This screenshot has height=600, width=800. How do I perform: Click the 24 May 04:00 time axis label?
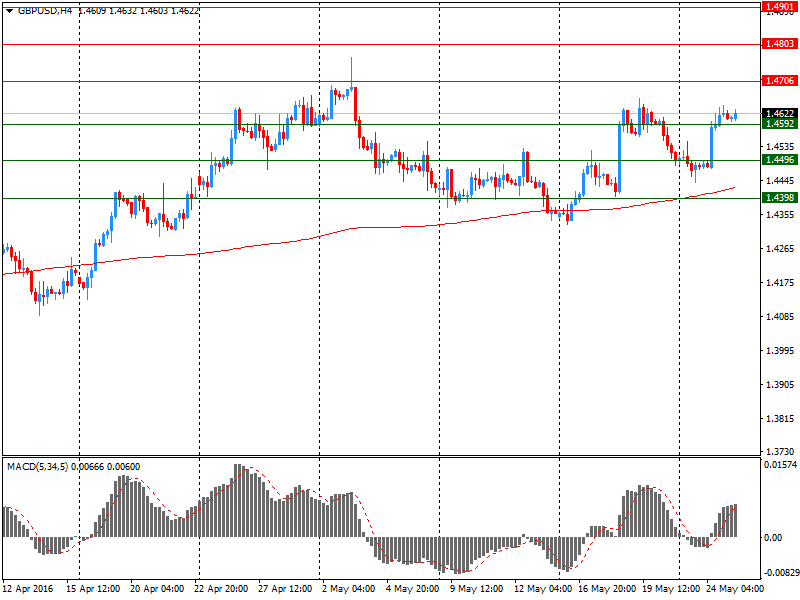pos(733,589)
